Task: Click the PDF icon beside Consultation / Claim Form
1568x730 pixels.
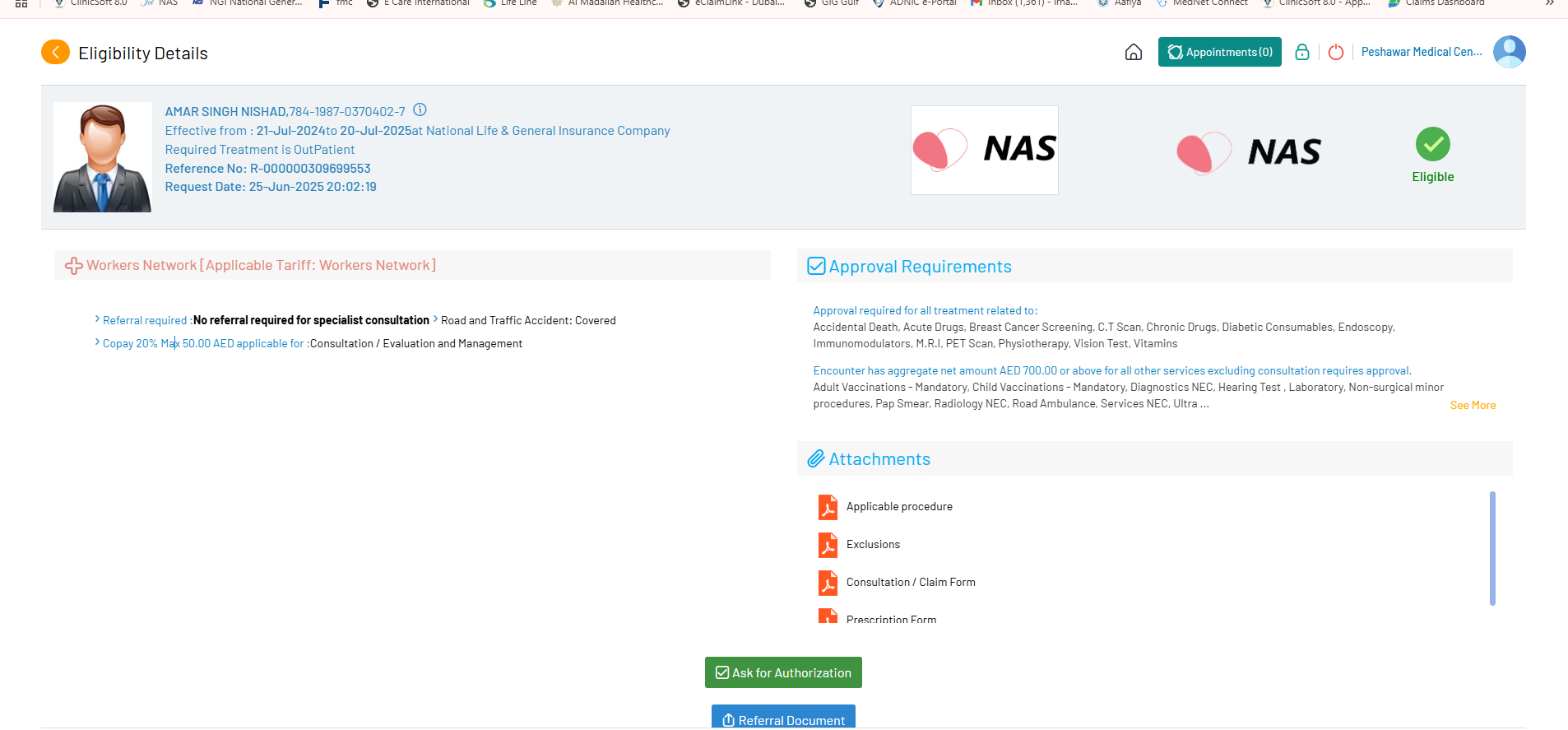Action: pyautogui.click(x=828, y=583)
